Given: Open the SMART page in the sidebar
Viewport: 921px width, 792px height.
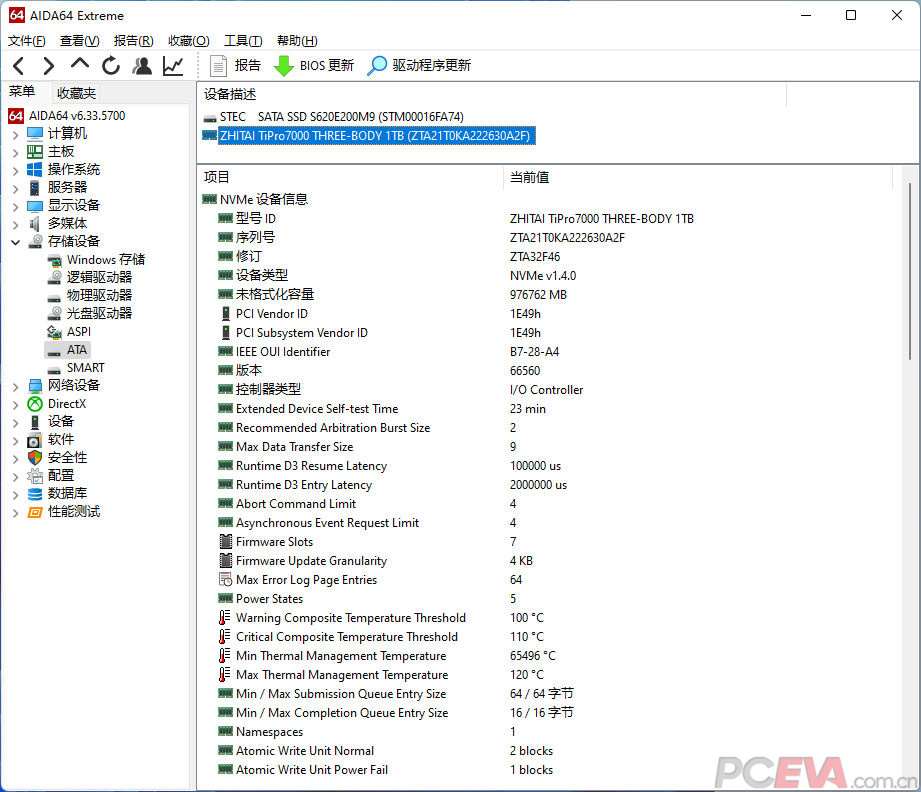Looking at the screenshot, I should coord(85,367).
